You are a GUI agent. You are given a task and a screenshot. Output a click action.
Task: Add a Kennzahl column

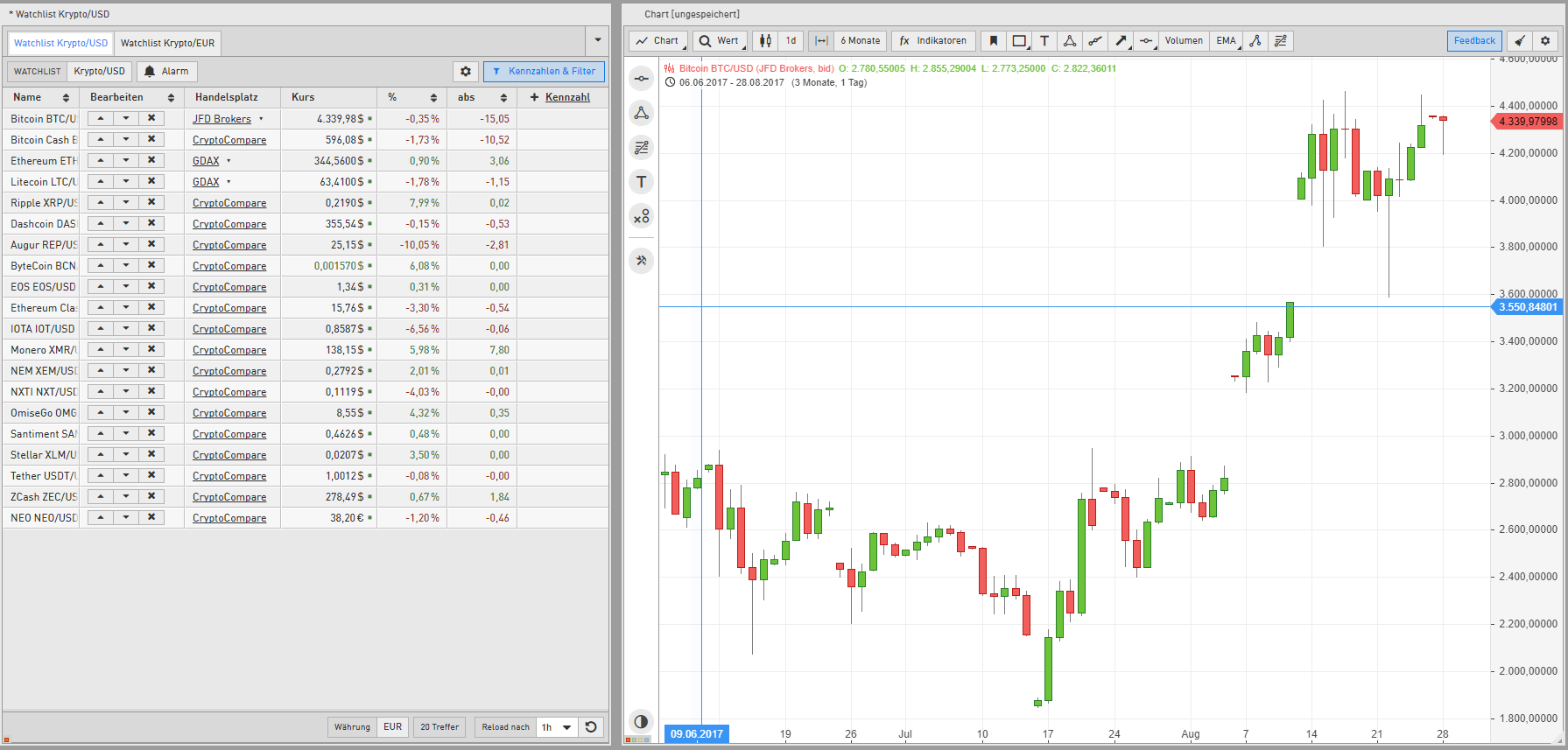click(x=560, y=97)
